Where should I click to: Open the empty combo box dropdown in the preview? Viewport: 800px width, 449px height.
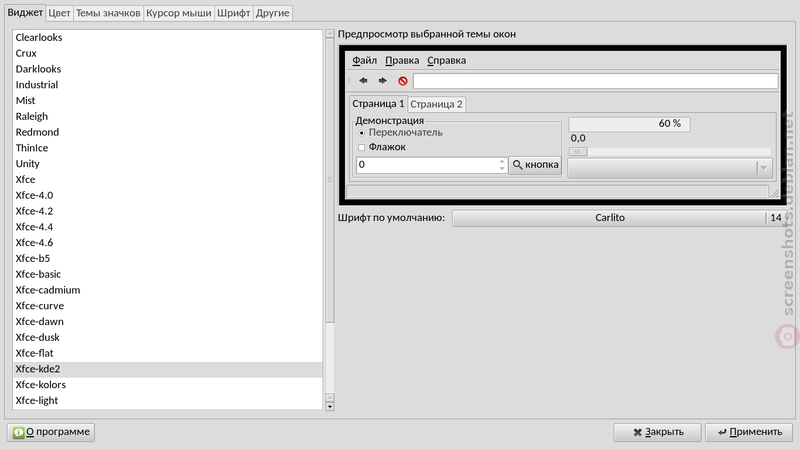(670, 168)
